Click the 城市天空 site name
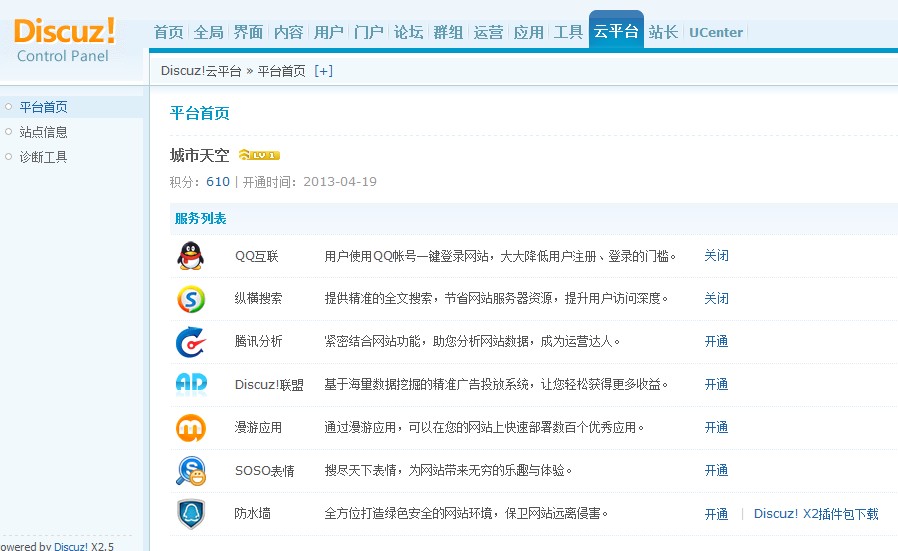This screenshot has width=898, height=551. coord(199,155)
